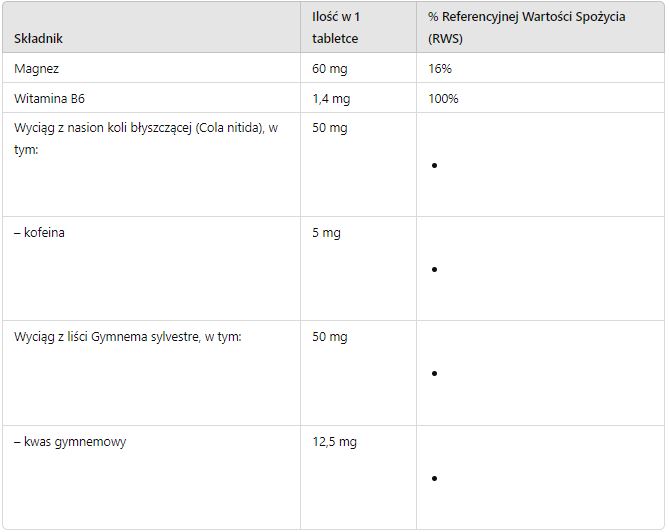Click the "100%" RWS value
The image size is (669, 532).
pyautogui.click(x=443, y=99)
